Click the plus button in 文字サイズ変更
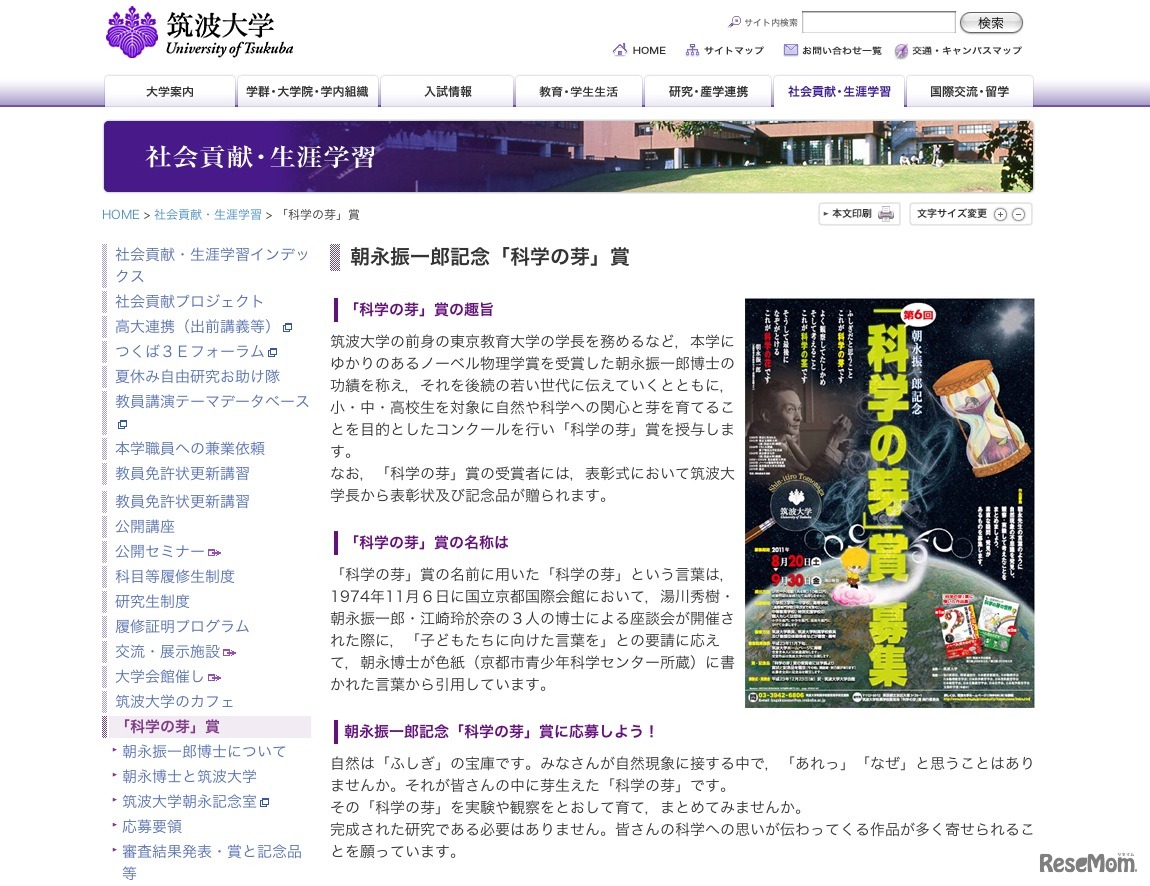 tap(1000, 214)
